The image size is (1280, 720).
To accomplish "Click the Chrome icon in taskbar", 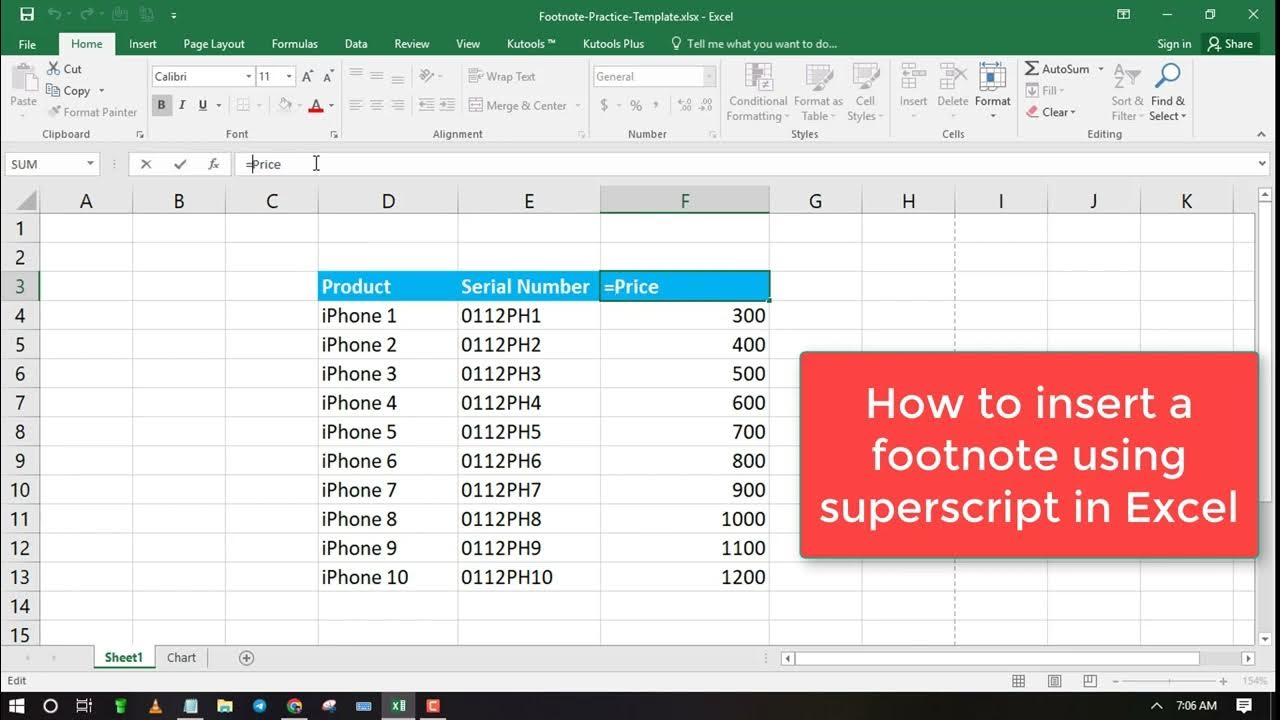I will (x=294, y=706).
